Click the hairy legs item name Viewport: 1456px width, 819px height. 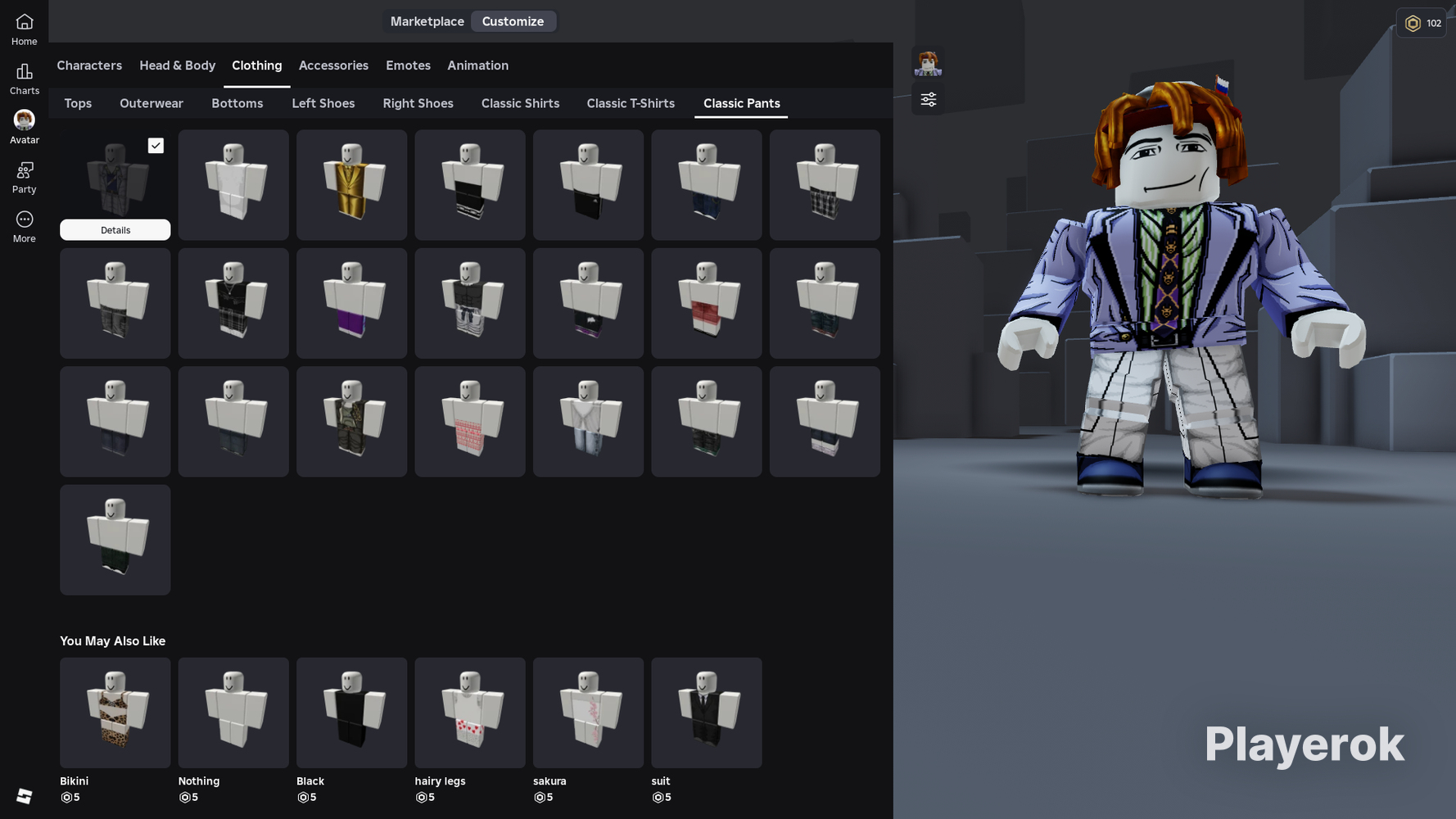coord(440,781)
